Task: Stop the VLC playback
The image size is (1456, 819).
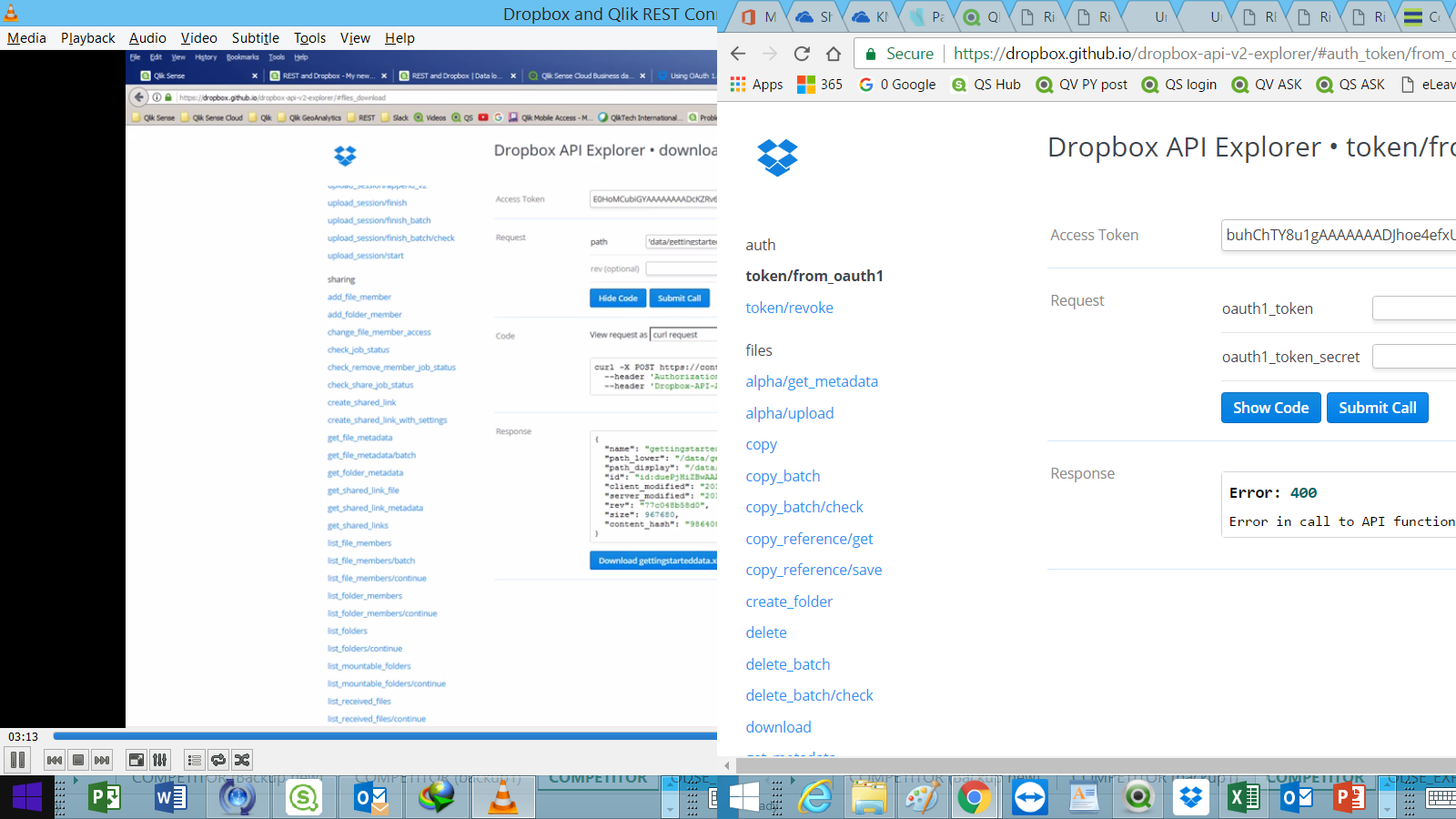Action: 78,760
